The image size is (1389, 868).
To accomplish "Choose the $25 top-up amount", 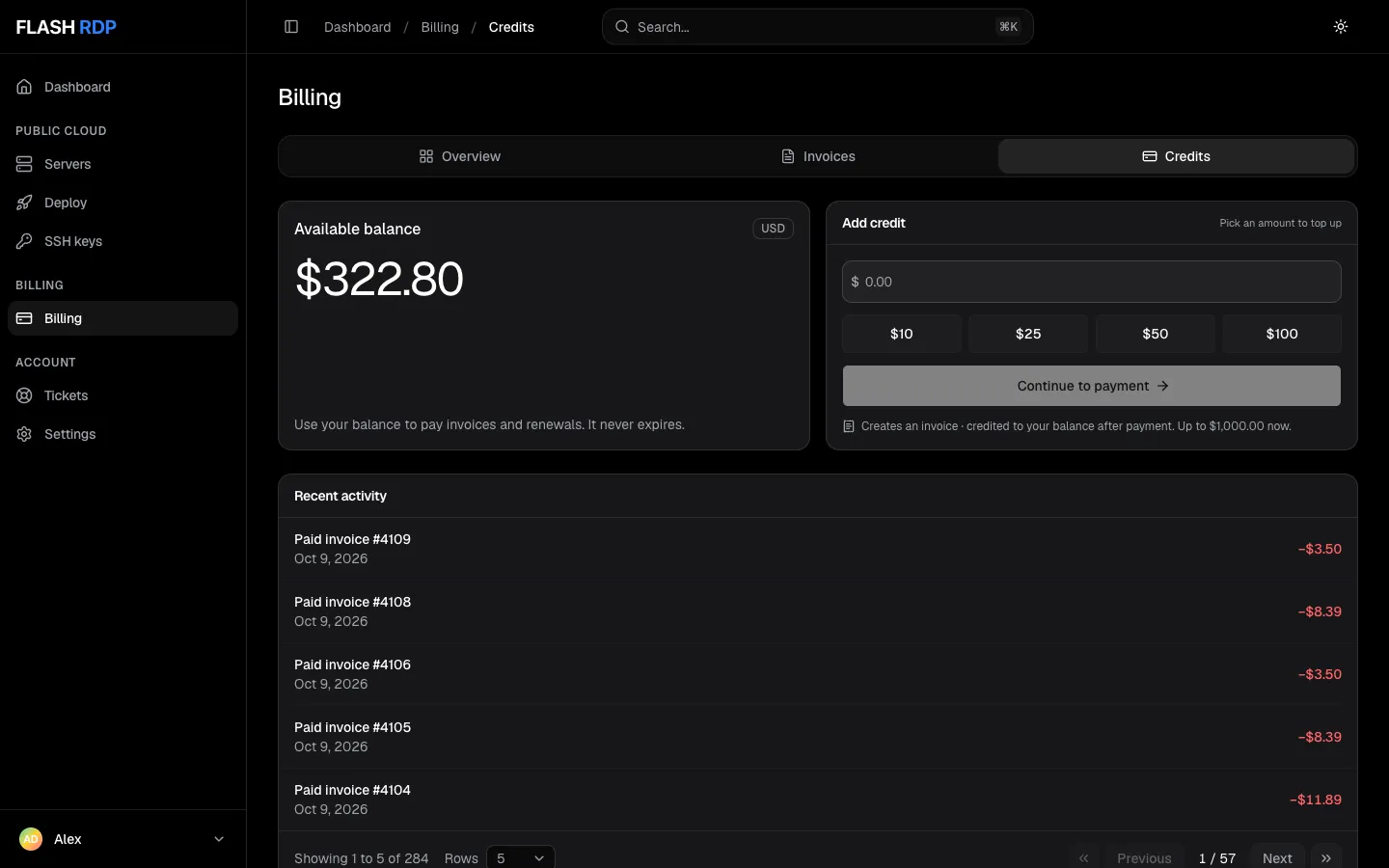I will pos(1028,334).
